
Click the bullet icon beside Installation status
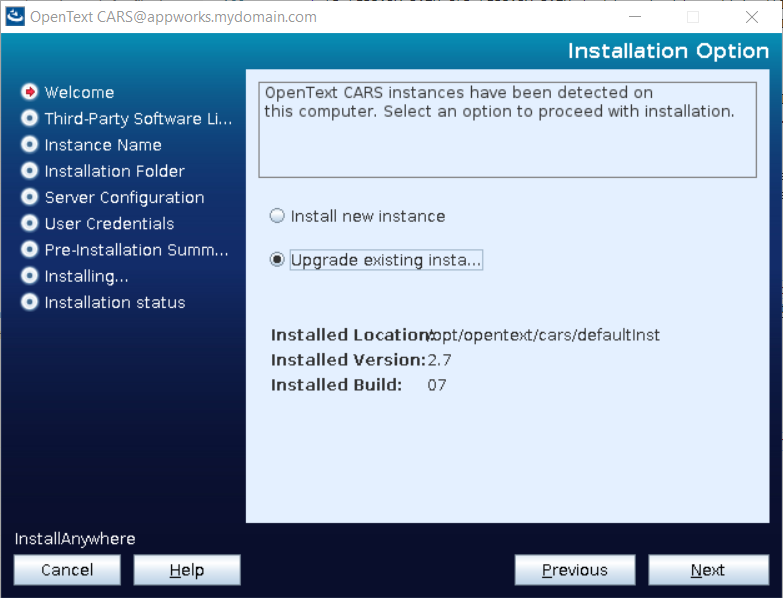(x=29, y=302)
